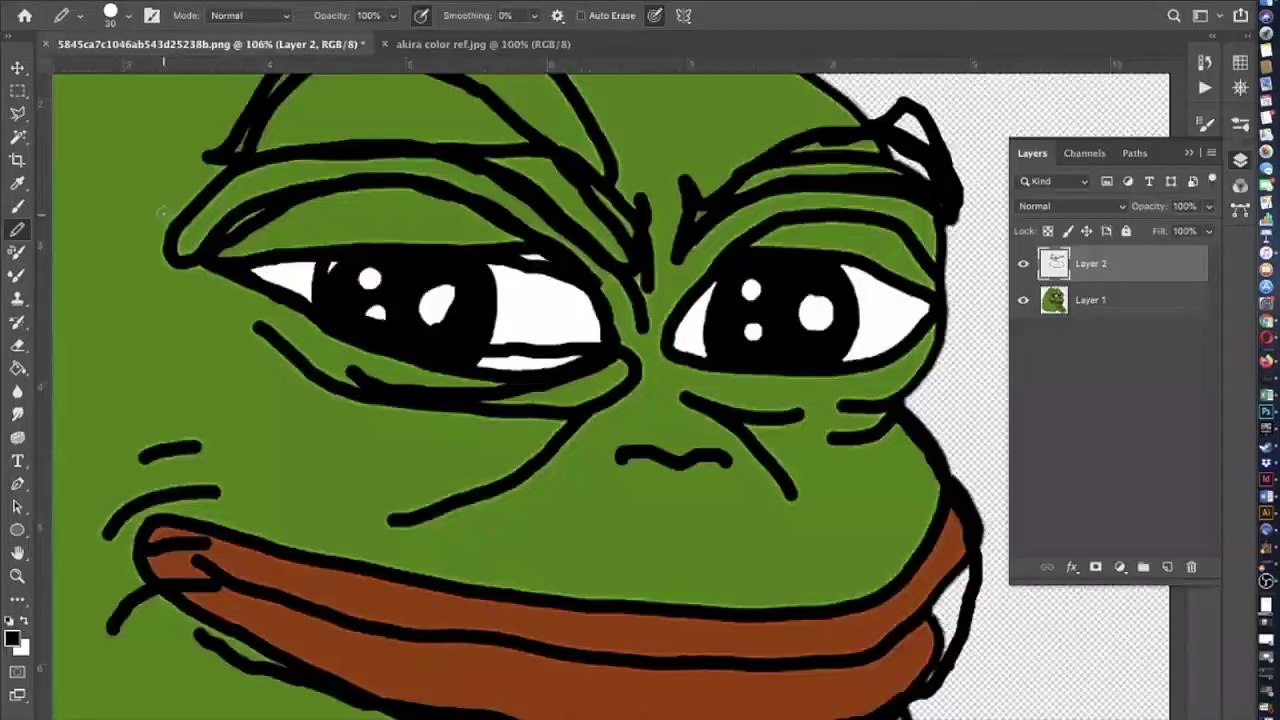1280x720 pixels.
Task: Filter layers by type layers
Action: [1149, 181]
